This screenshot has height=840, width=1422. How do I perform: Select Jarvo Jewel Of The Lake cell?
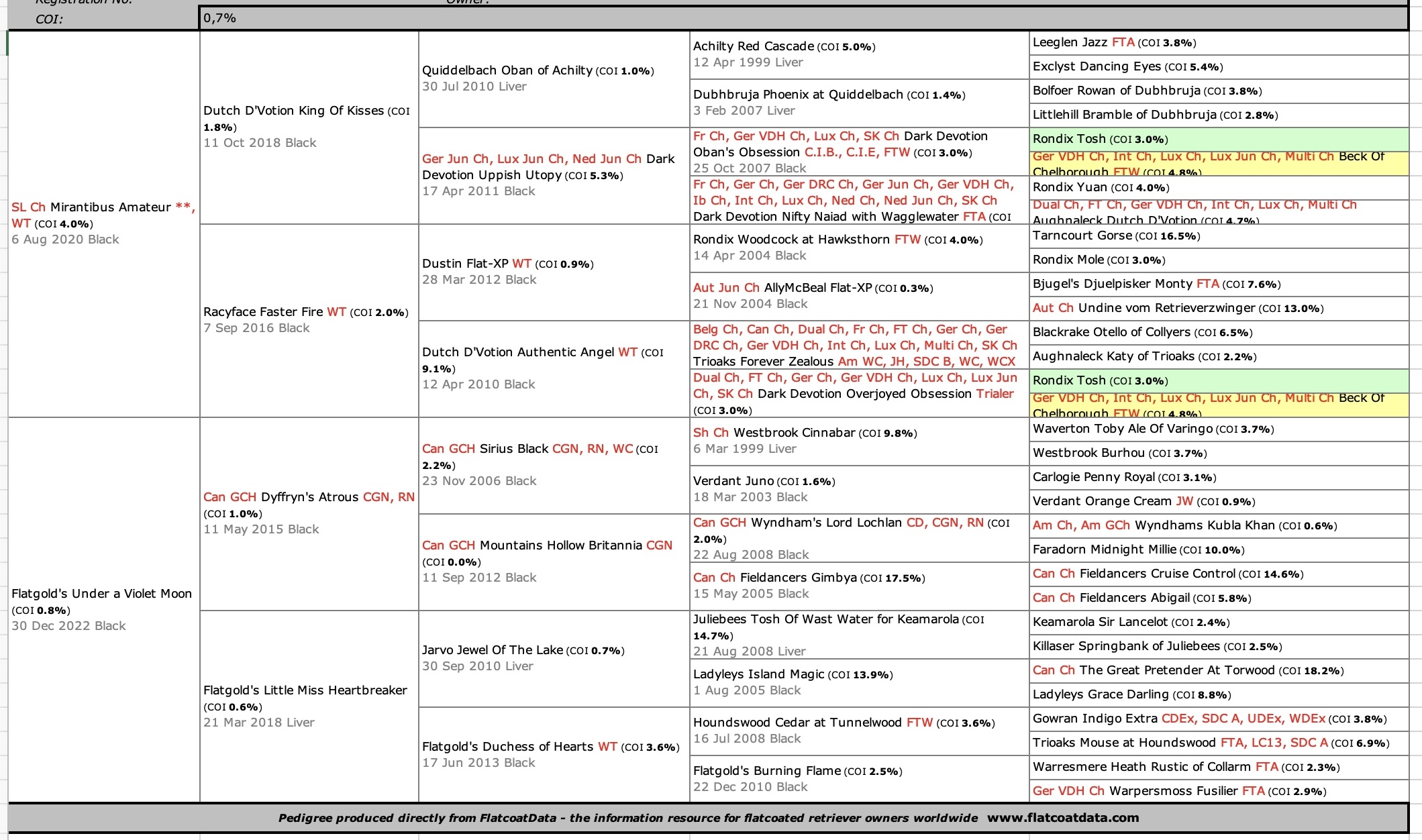point(554,659)
